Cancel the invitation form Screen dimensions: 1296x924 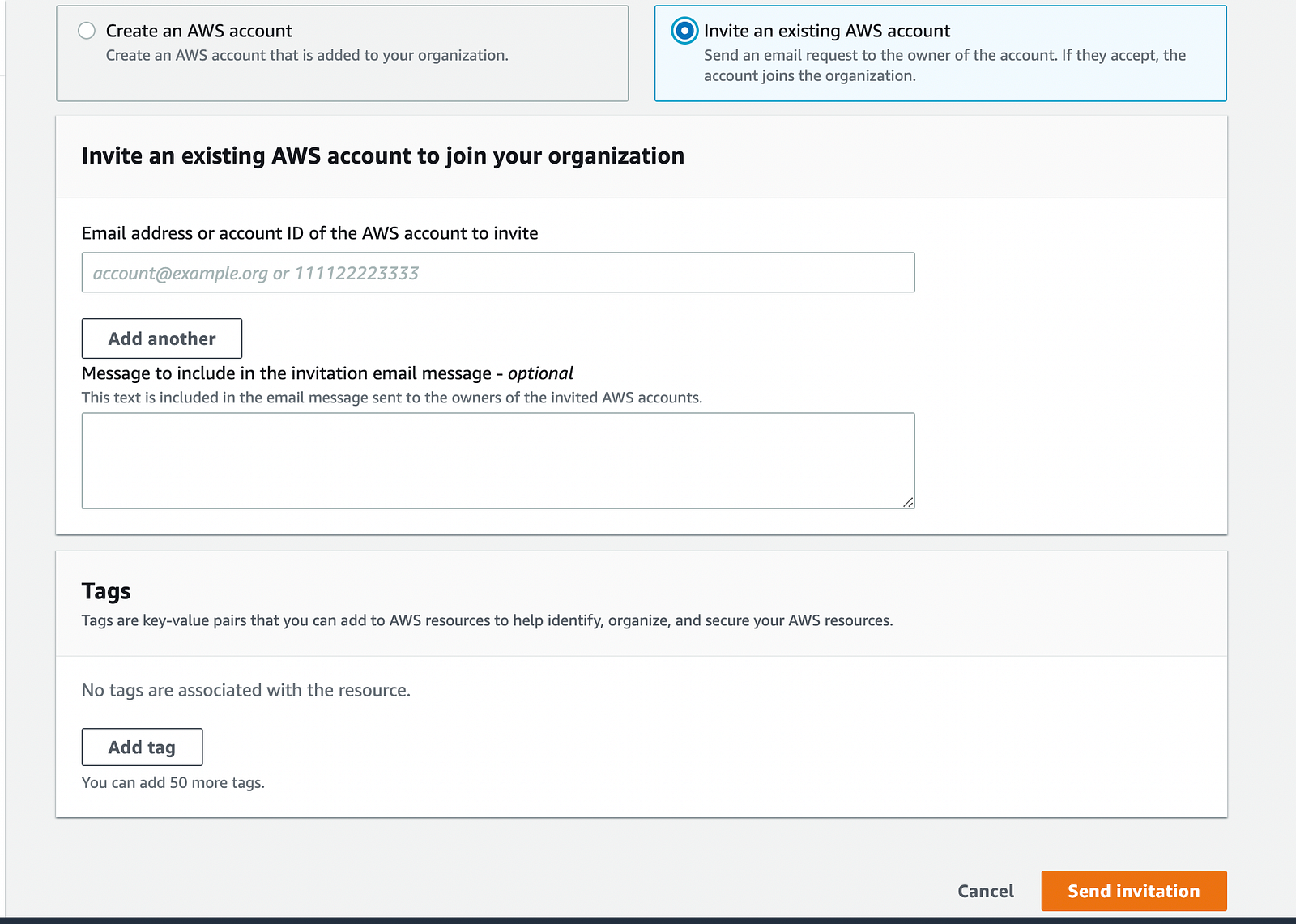(x=986, y=891)
